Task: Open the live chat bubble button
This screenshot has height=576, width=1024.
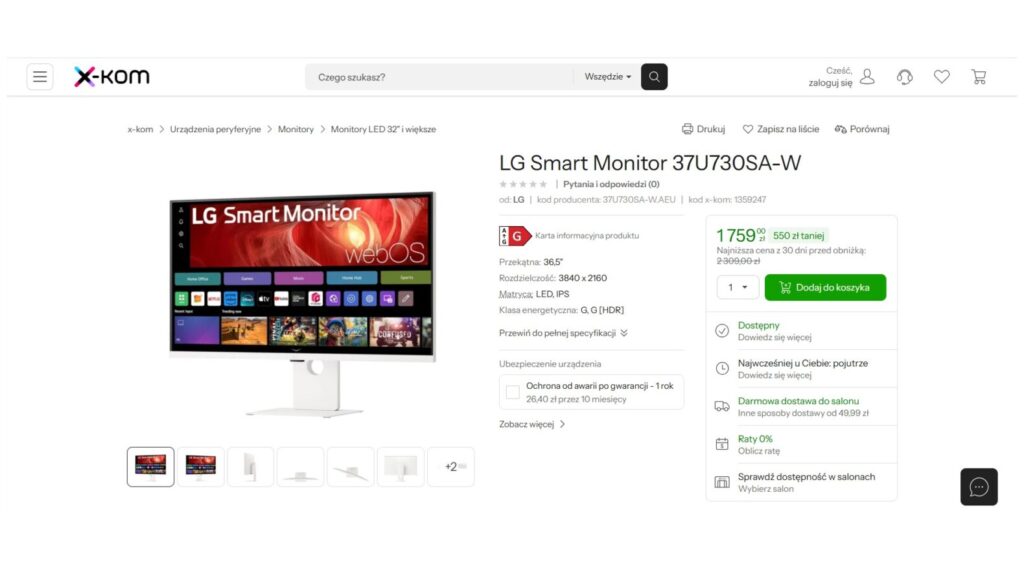Action: pos(979,487)
